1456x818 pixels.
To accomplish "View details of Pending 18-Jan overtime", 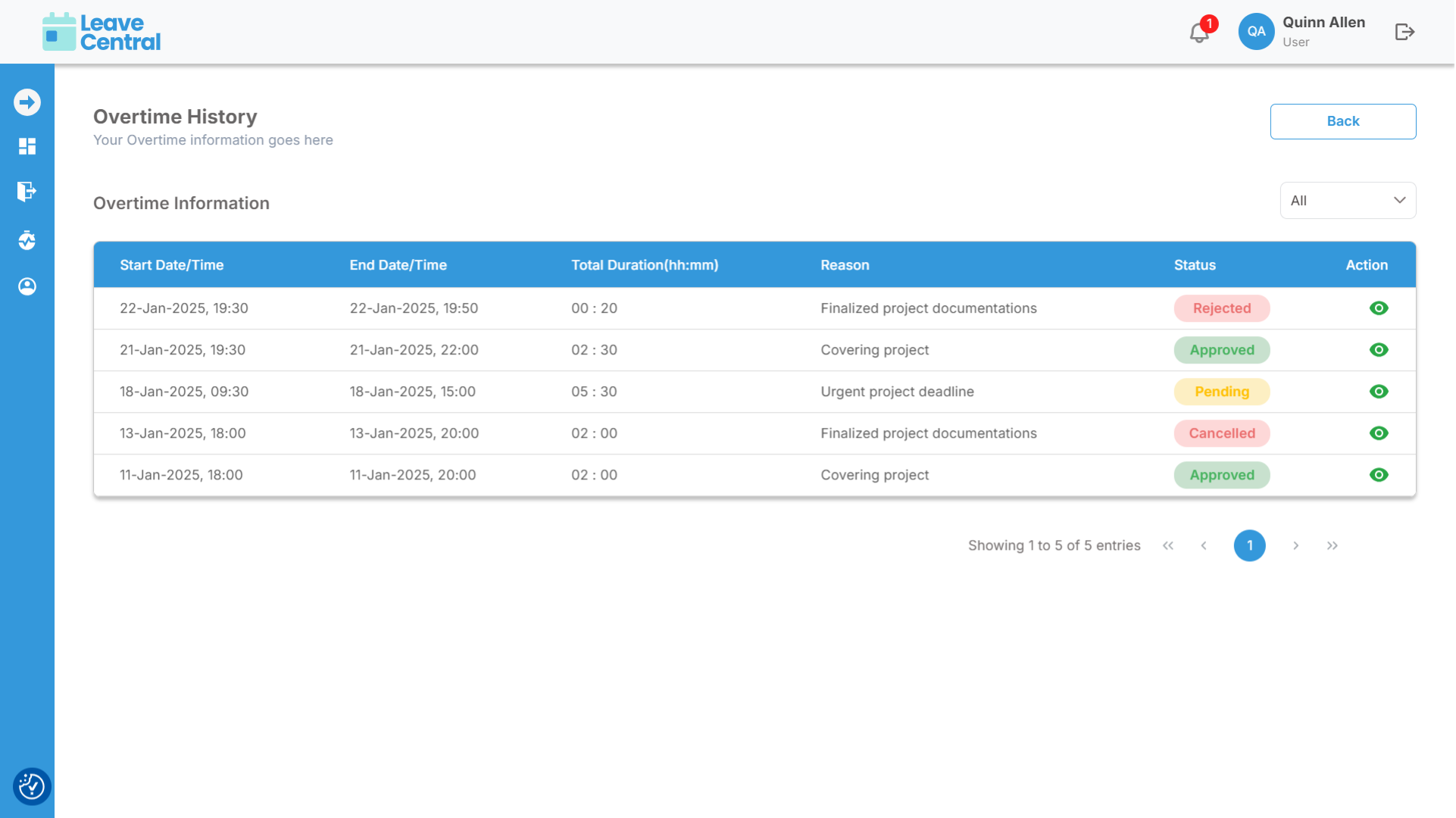I will point(1379,392).
